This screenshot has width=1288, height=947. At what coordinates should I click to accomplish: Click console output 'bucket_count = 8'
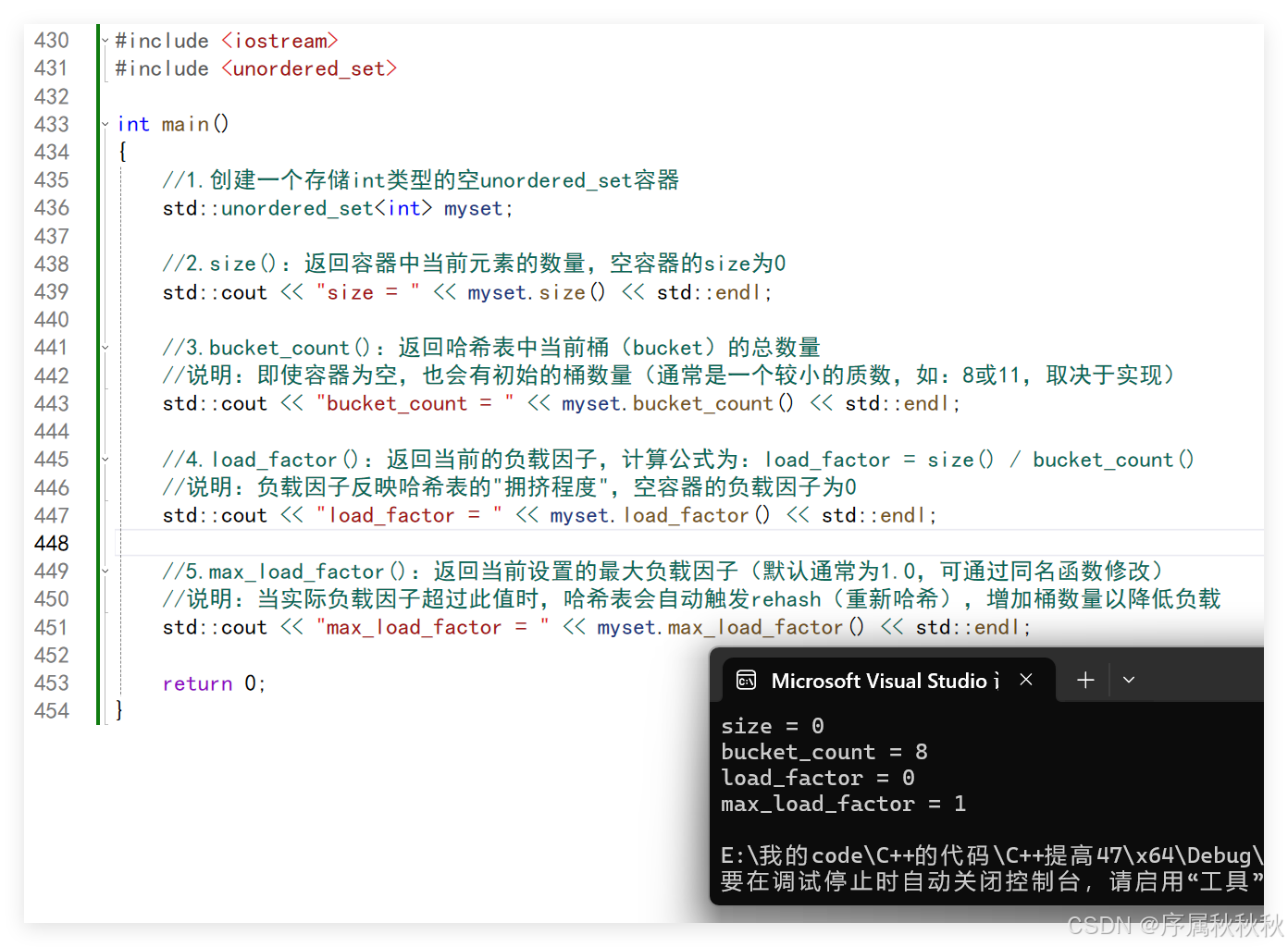[824, 752]
